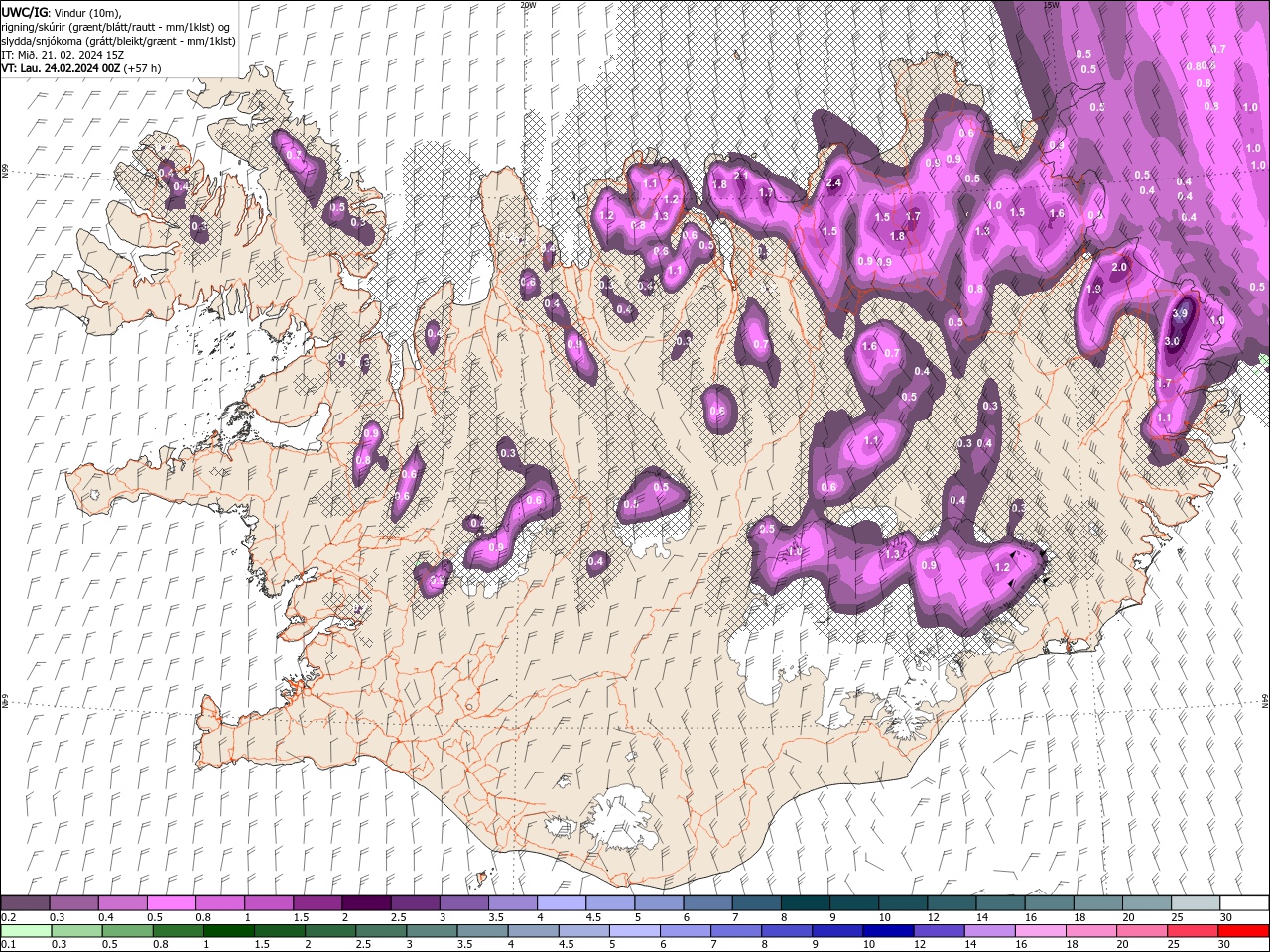Click the '2.1' snowfall value on the map
The image size is (1270, 952).
tap(740, 176)
